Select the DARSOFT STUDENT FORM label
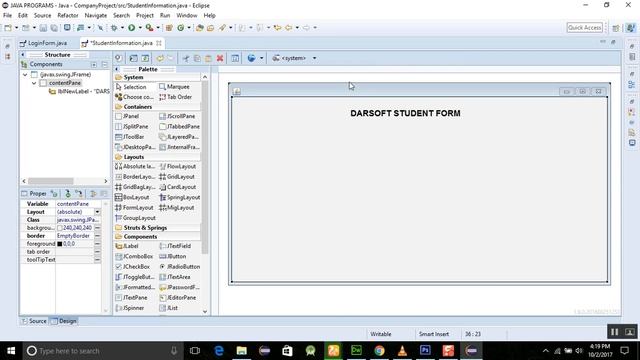640x360 pixels. [x=405, y=113]
